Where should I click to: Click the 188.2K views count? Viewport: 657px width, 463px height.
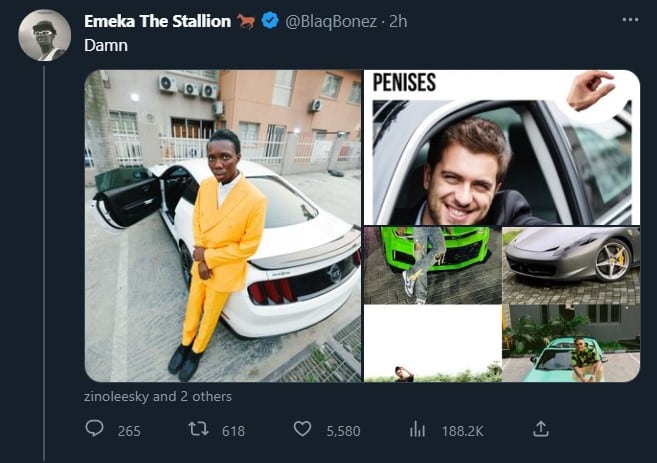tap(462, 431)
